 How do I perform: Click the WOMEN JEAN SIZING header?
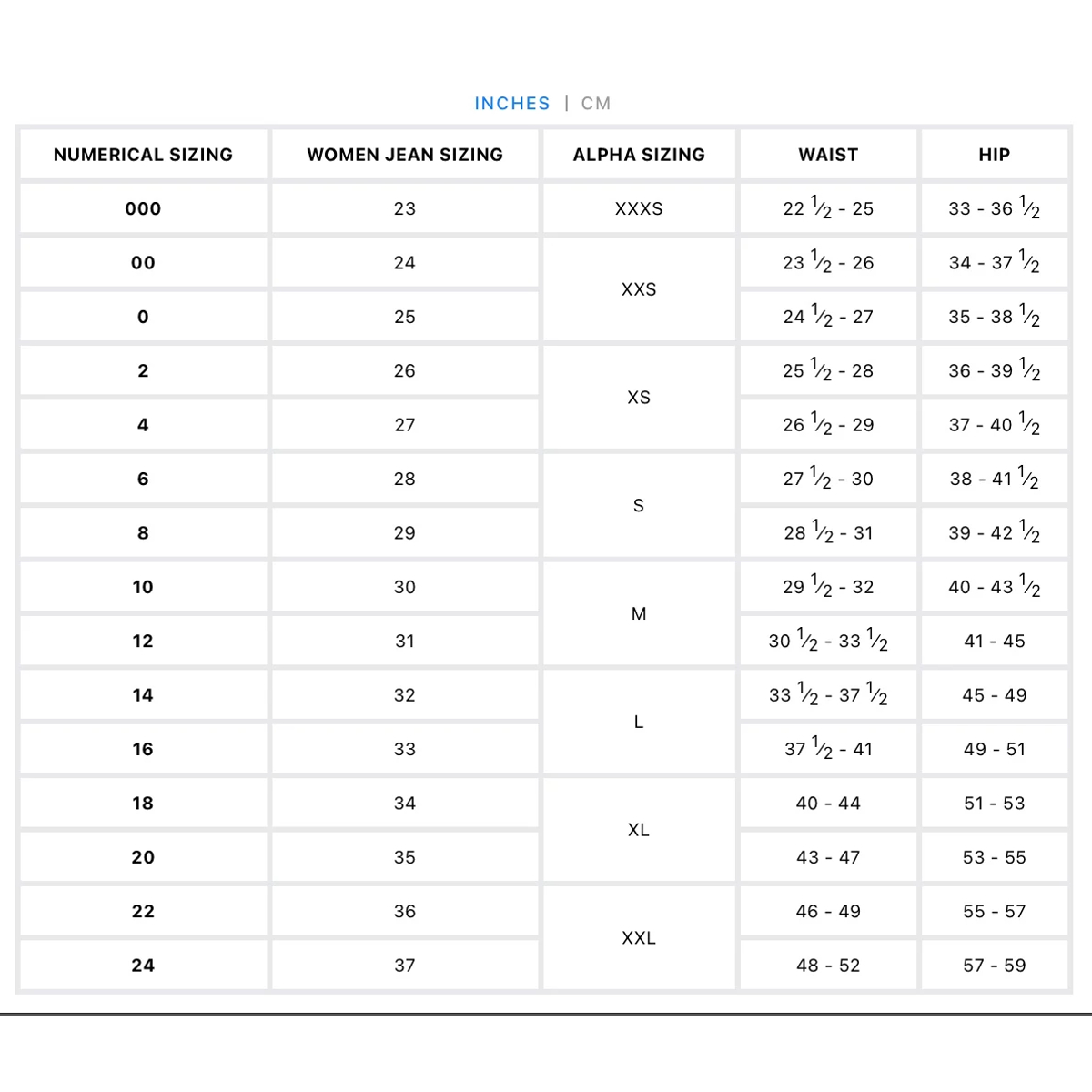(405, 155)
